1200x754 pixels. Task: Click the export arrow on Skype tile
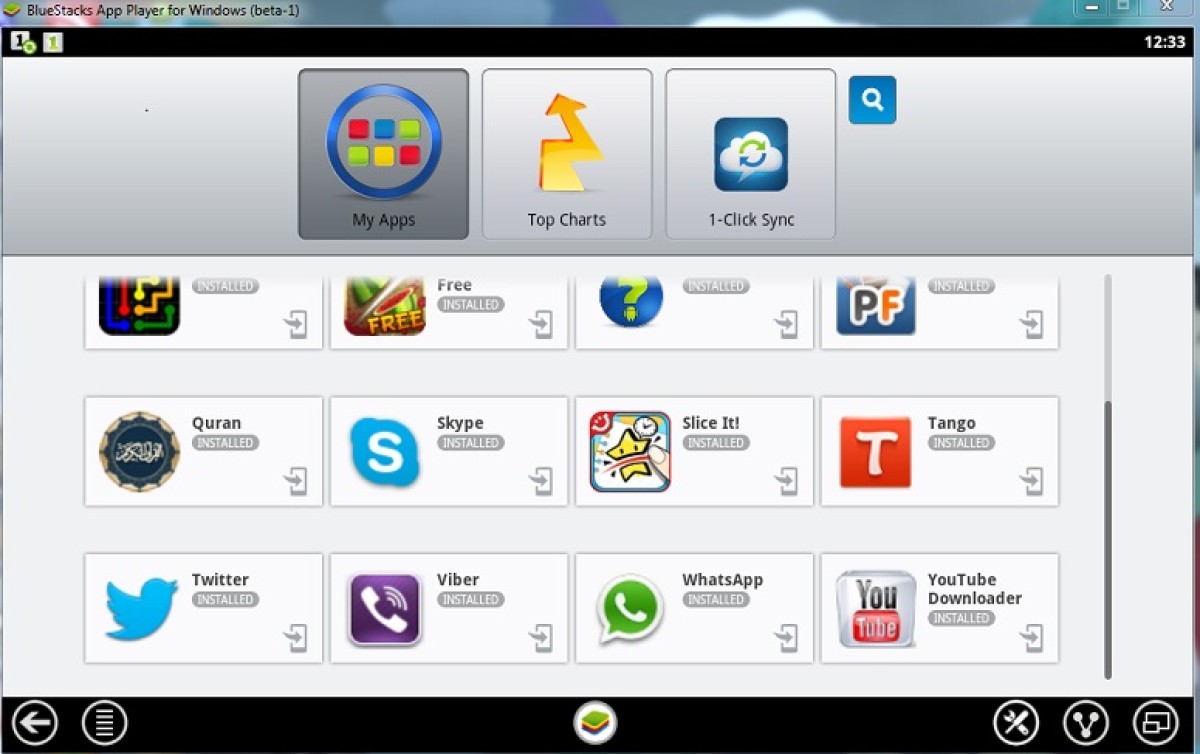pos(541,481)
